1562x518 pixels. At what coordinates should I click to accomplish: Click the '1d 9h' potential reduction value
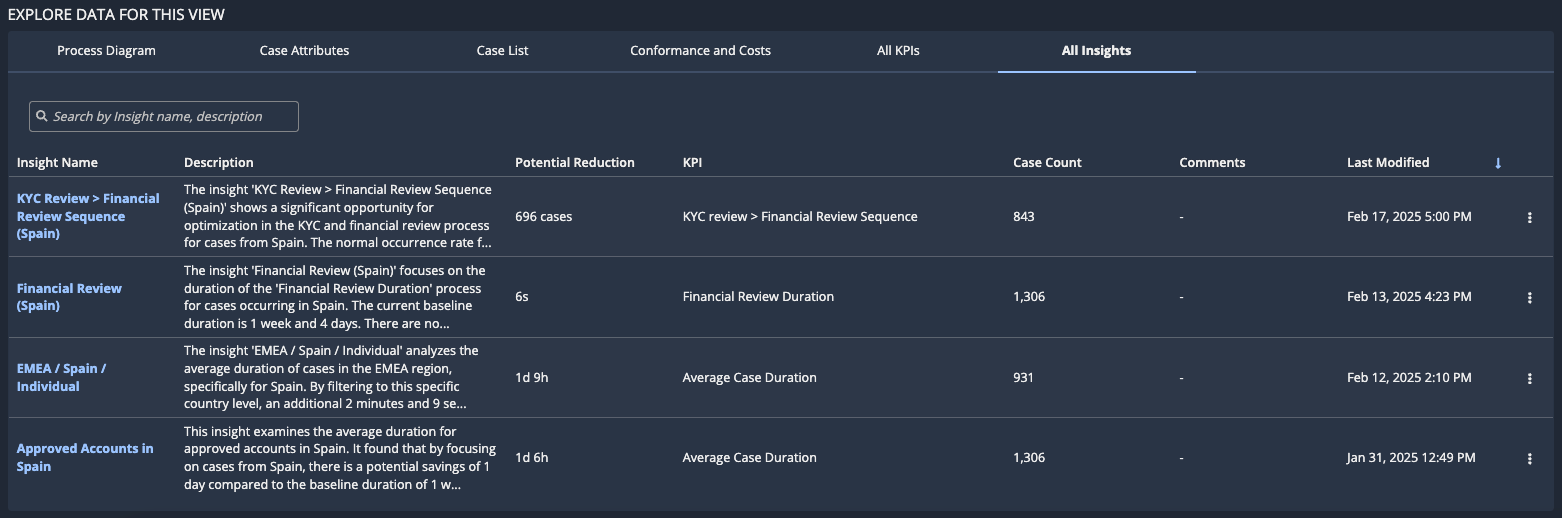pos(532,377)
